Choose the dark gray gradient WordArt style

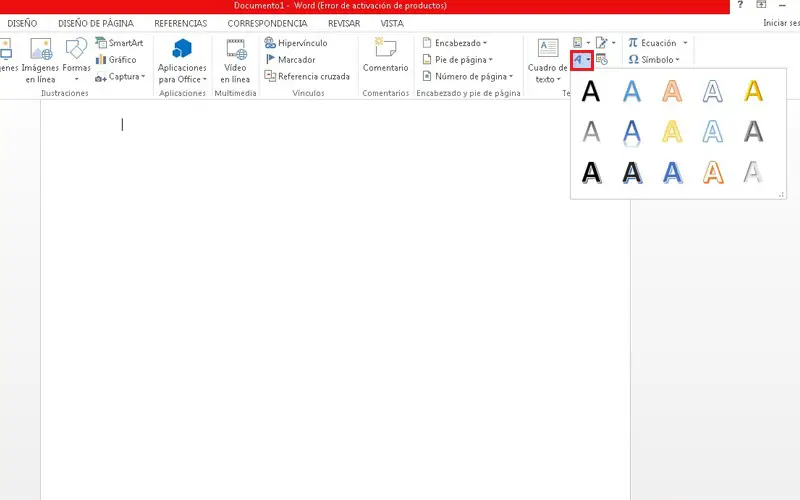754,132
